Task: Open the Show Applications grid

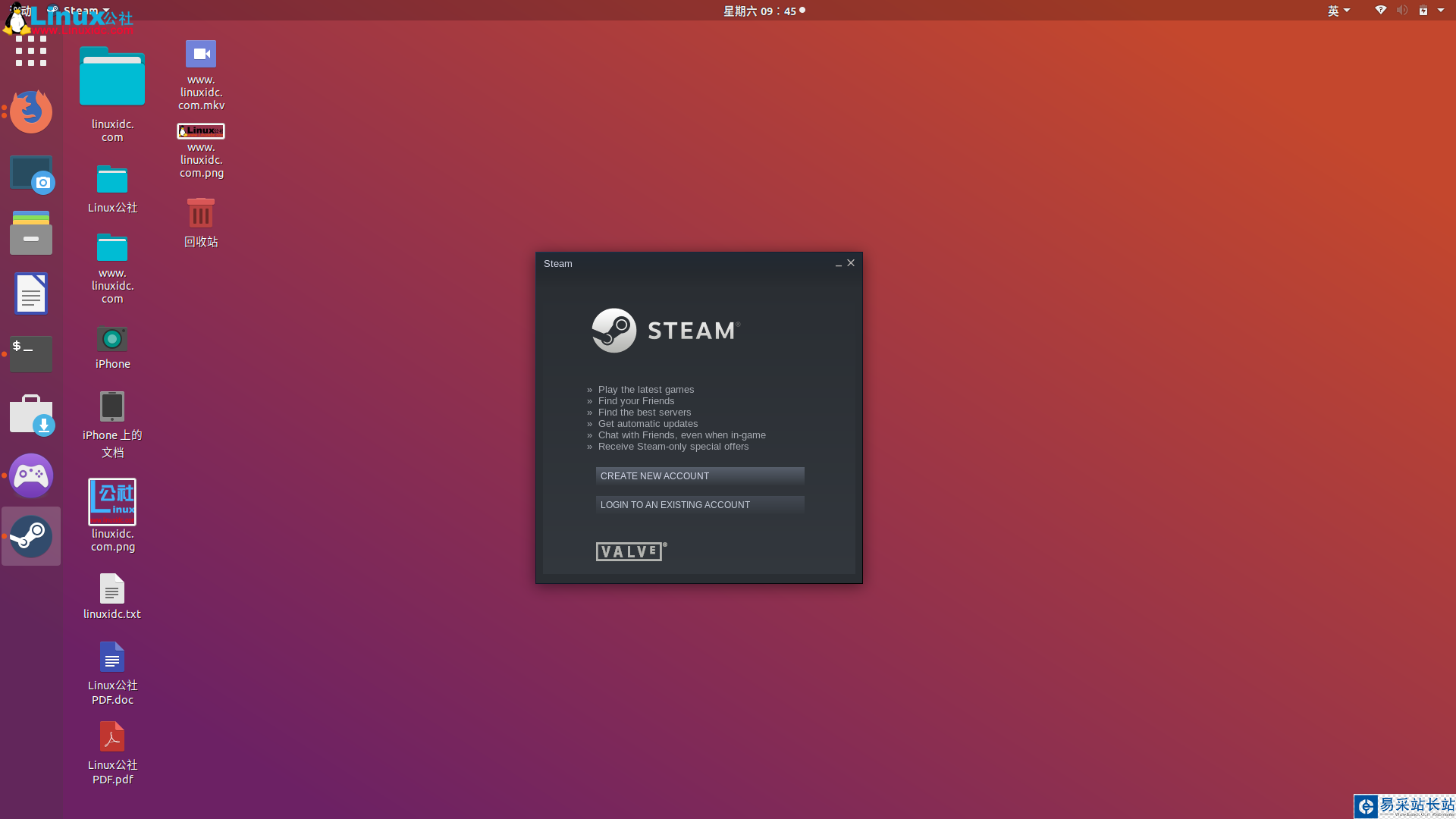Action: 31,52
